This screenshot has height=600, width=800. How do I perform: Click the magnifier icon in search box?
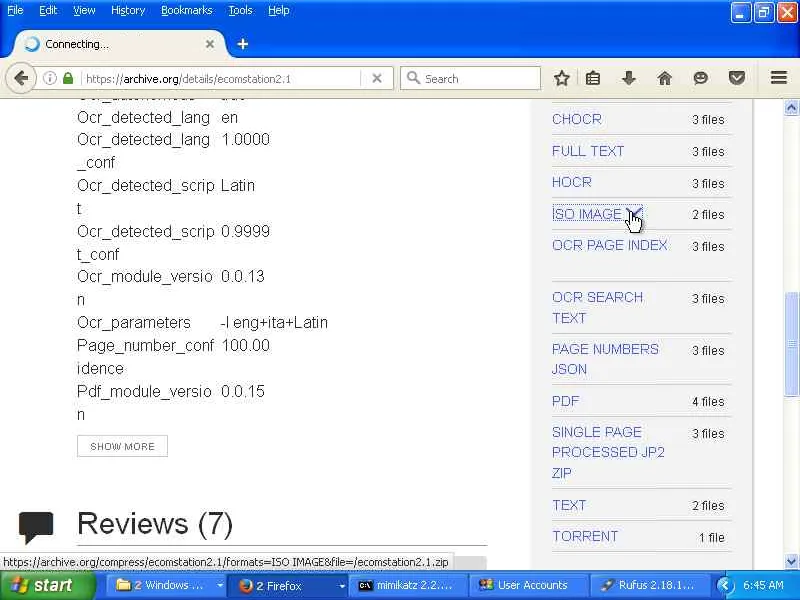(x=413, y=78)
